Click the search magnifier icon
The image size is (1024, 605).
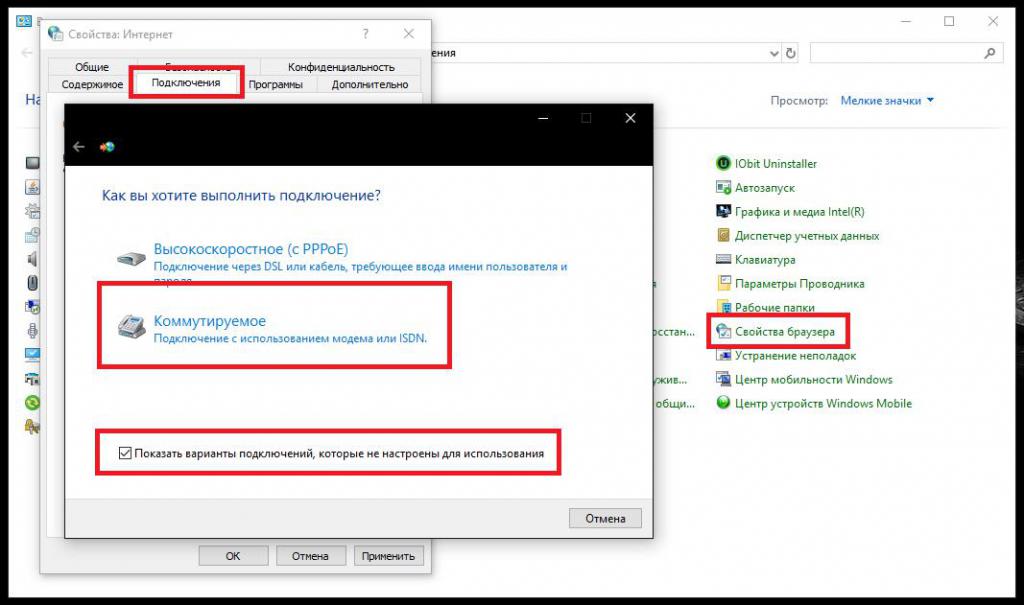click(x=990, y=53)
